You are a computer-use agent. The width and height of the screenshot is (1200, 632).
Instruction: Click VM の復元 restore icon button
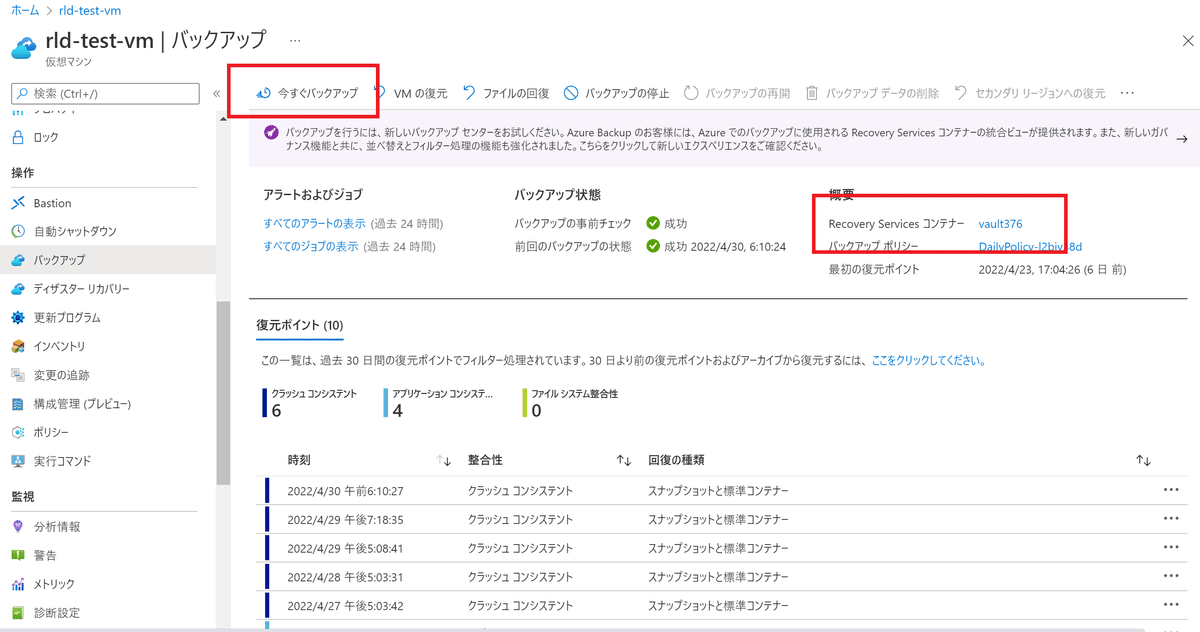tap(411, 93)
